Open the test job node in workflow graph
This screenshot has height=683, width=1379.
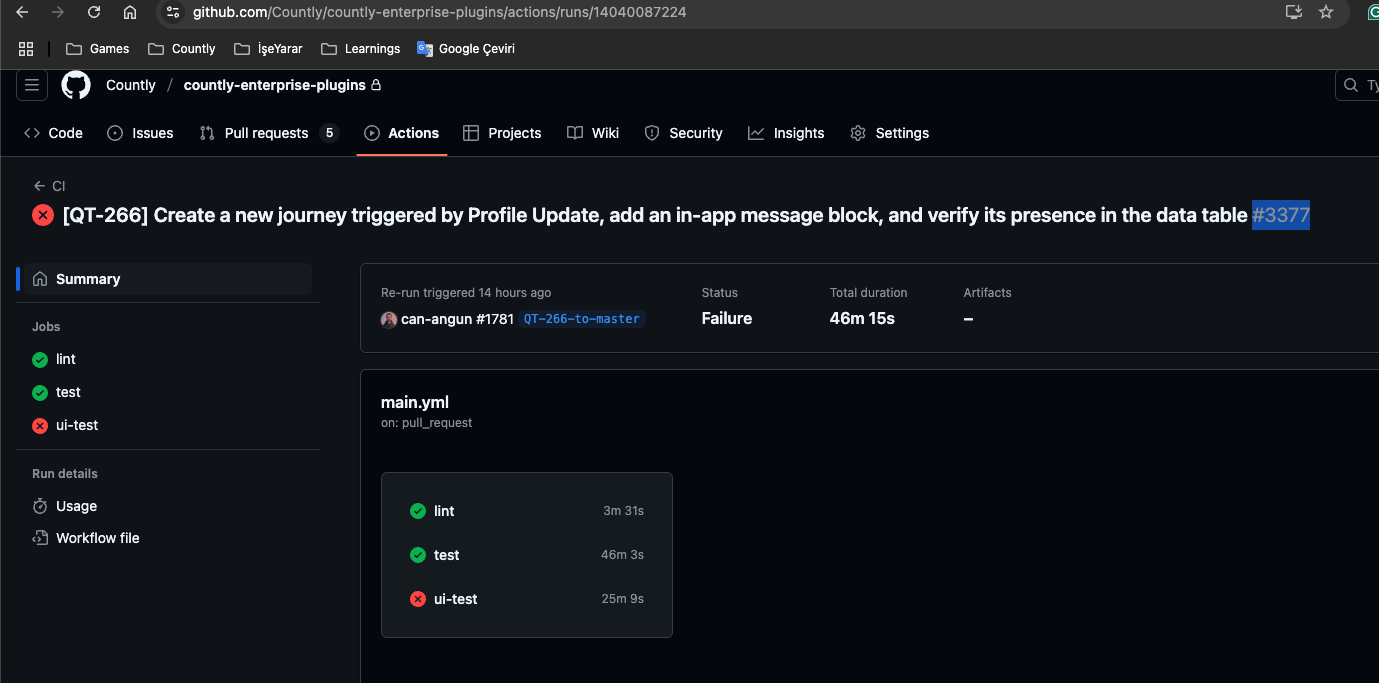[x=527, y=555]
